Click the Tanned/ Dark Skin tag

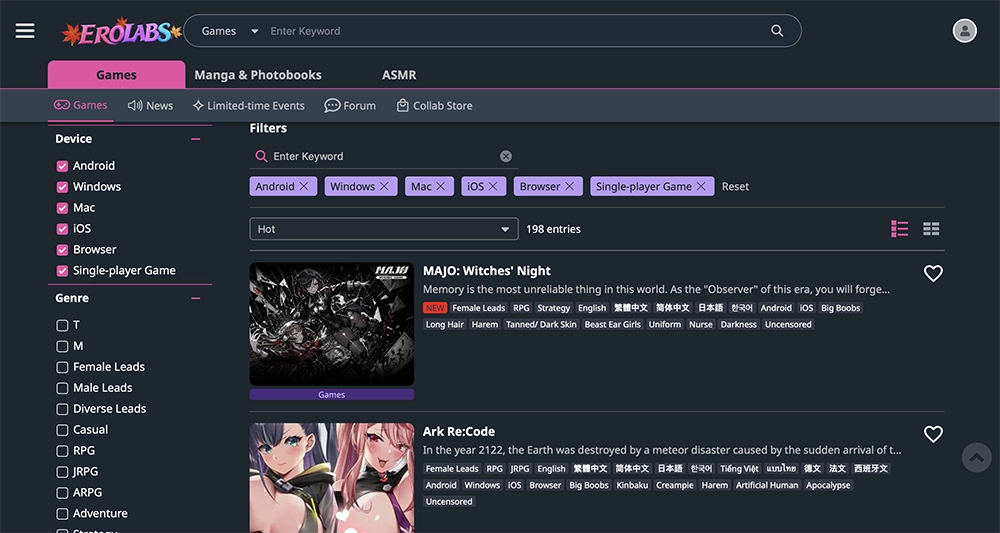click(x=541, y=325)
